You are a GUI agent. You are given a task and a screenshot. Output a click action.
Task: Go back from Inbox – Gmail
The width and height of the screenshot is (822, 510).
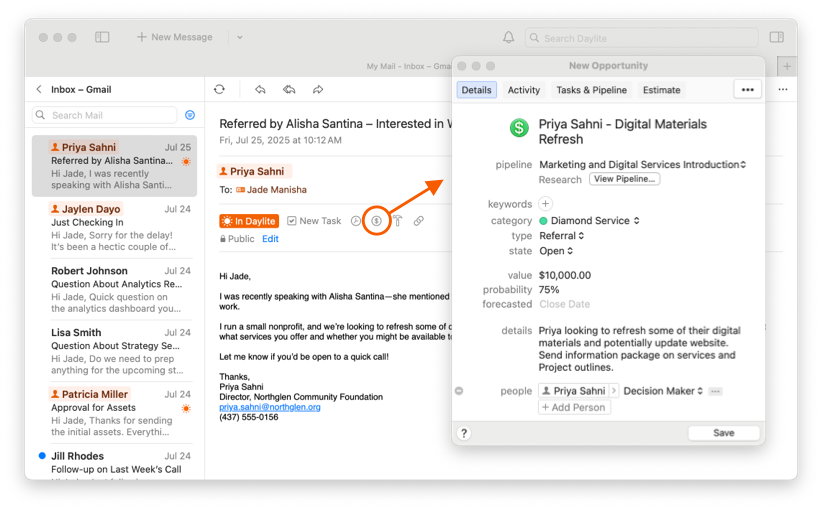click(39, 89)
